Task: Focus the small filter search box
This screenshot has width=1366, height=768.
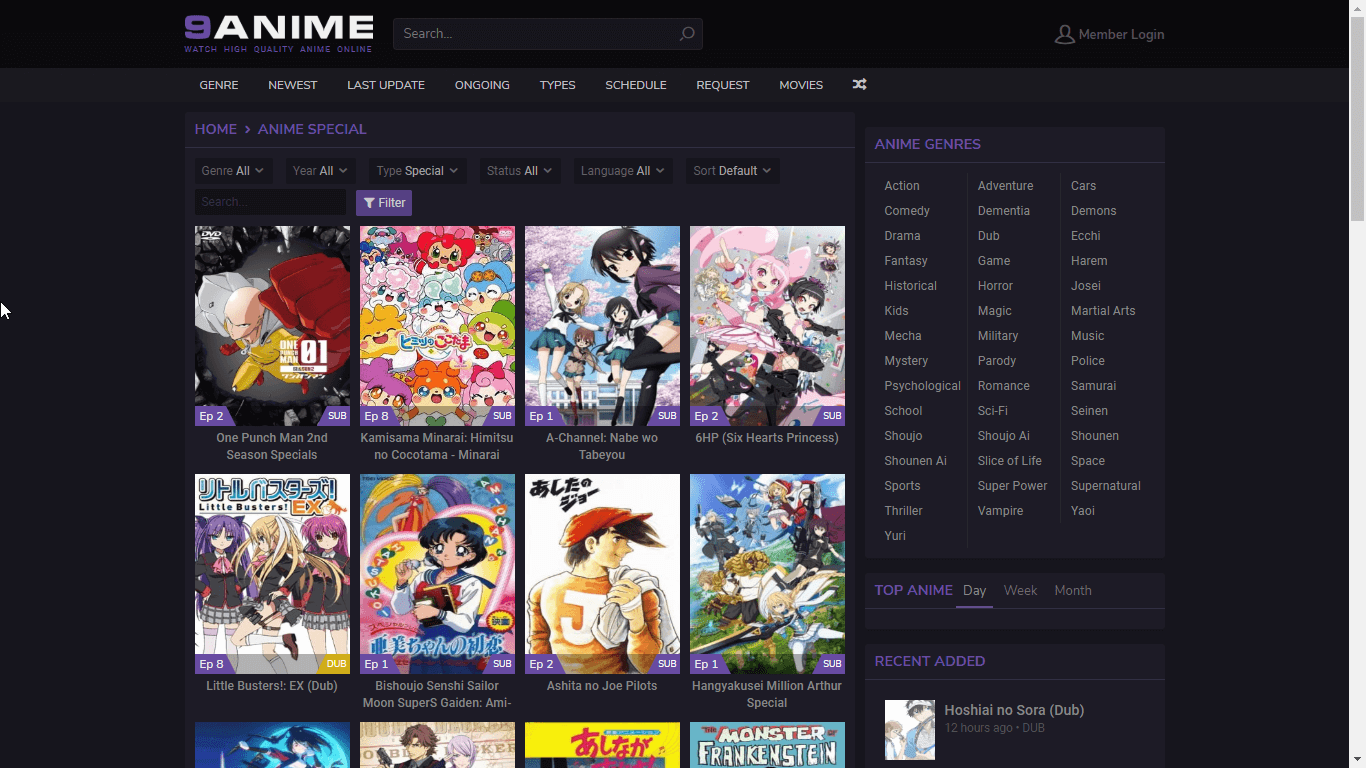Action: (270, 202)
